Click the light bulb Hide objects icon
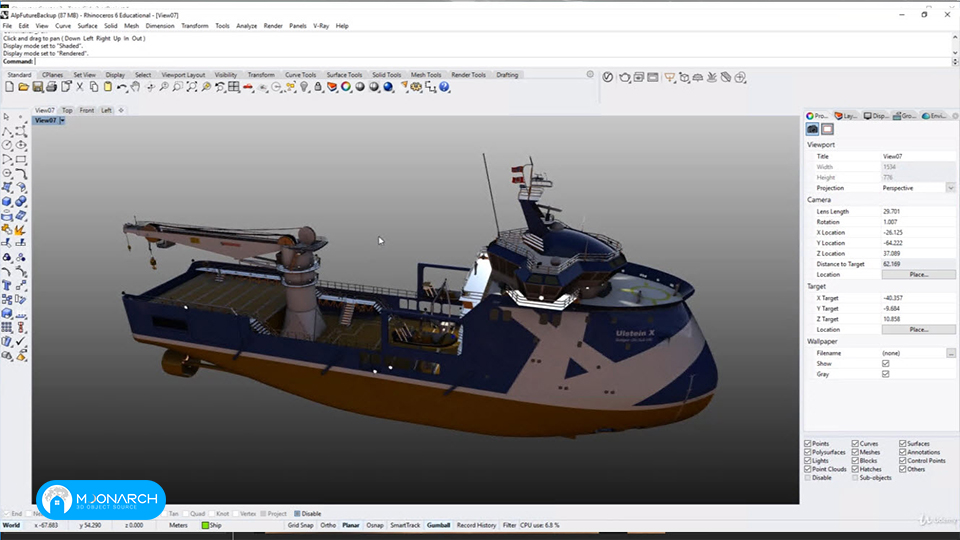 coord(304,88)
